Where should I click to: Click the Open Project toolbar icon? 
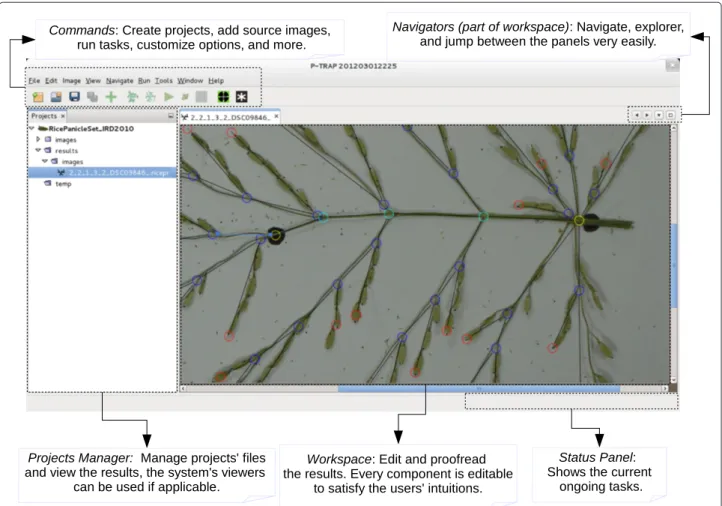click(x=56, y=97)
